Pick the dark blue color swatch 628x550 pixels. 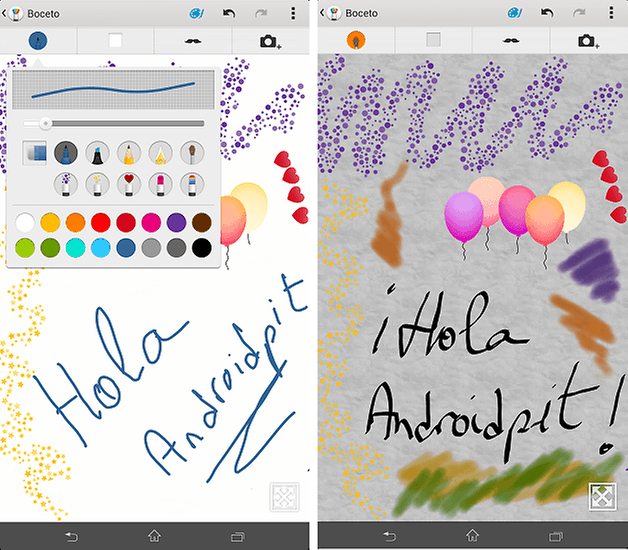click(126, 248)
